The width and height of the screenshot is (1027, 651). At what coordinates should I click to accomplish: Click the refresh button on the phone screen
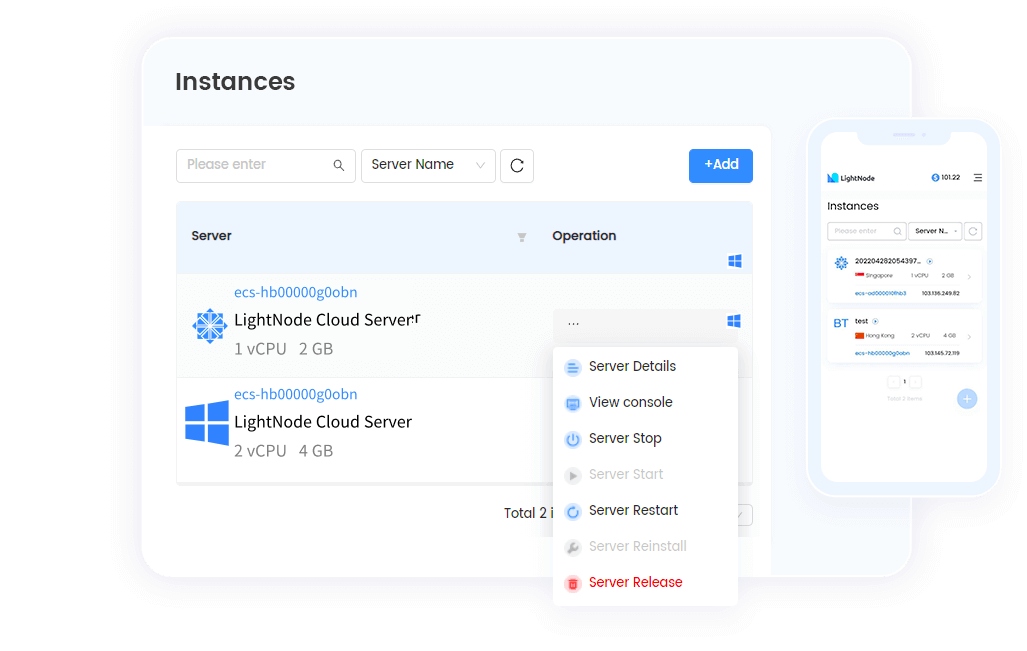pyautogui.click(x=973, y=231)
